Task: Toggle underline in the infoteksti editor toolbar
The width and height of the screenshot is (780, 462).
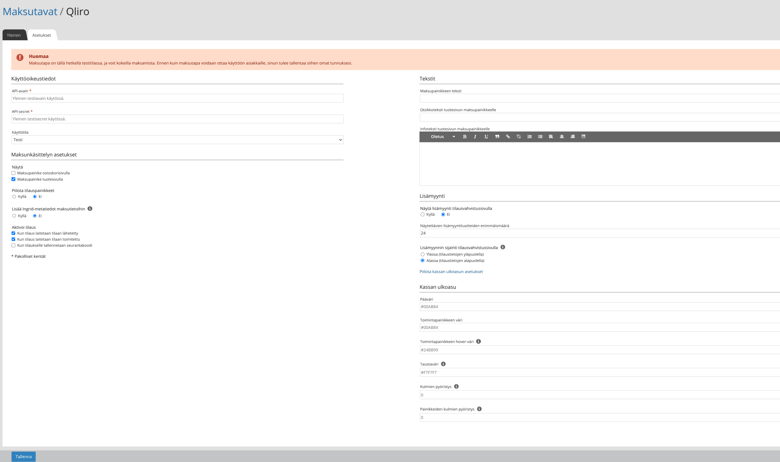Action: 486,137
